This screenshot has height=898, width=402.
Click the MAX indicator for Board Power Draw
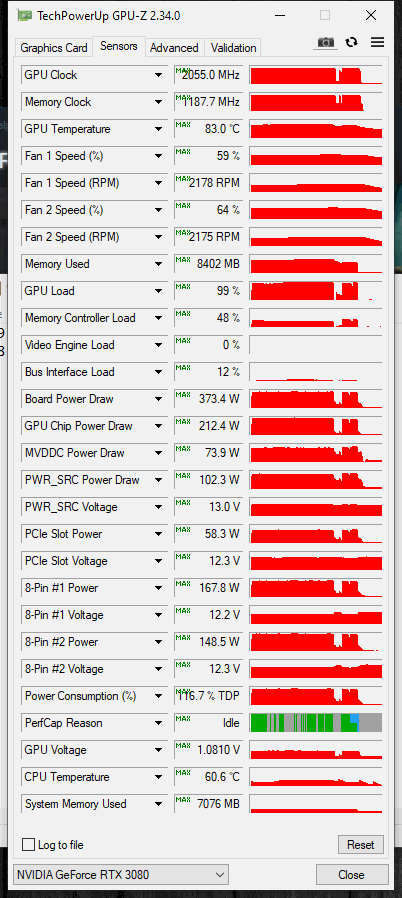coord(183,394)
